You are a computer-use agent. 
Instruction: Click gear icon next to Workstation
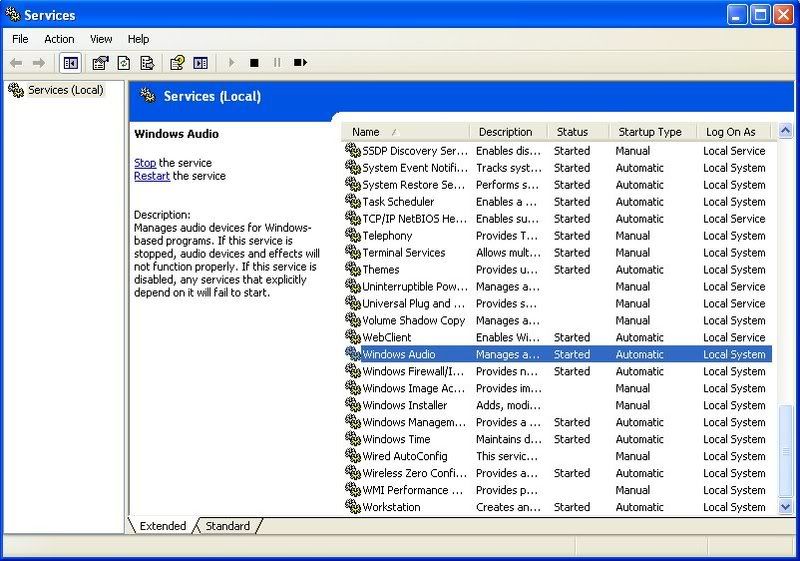click(x=353, y=506)
